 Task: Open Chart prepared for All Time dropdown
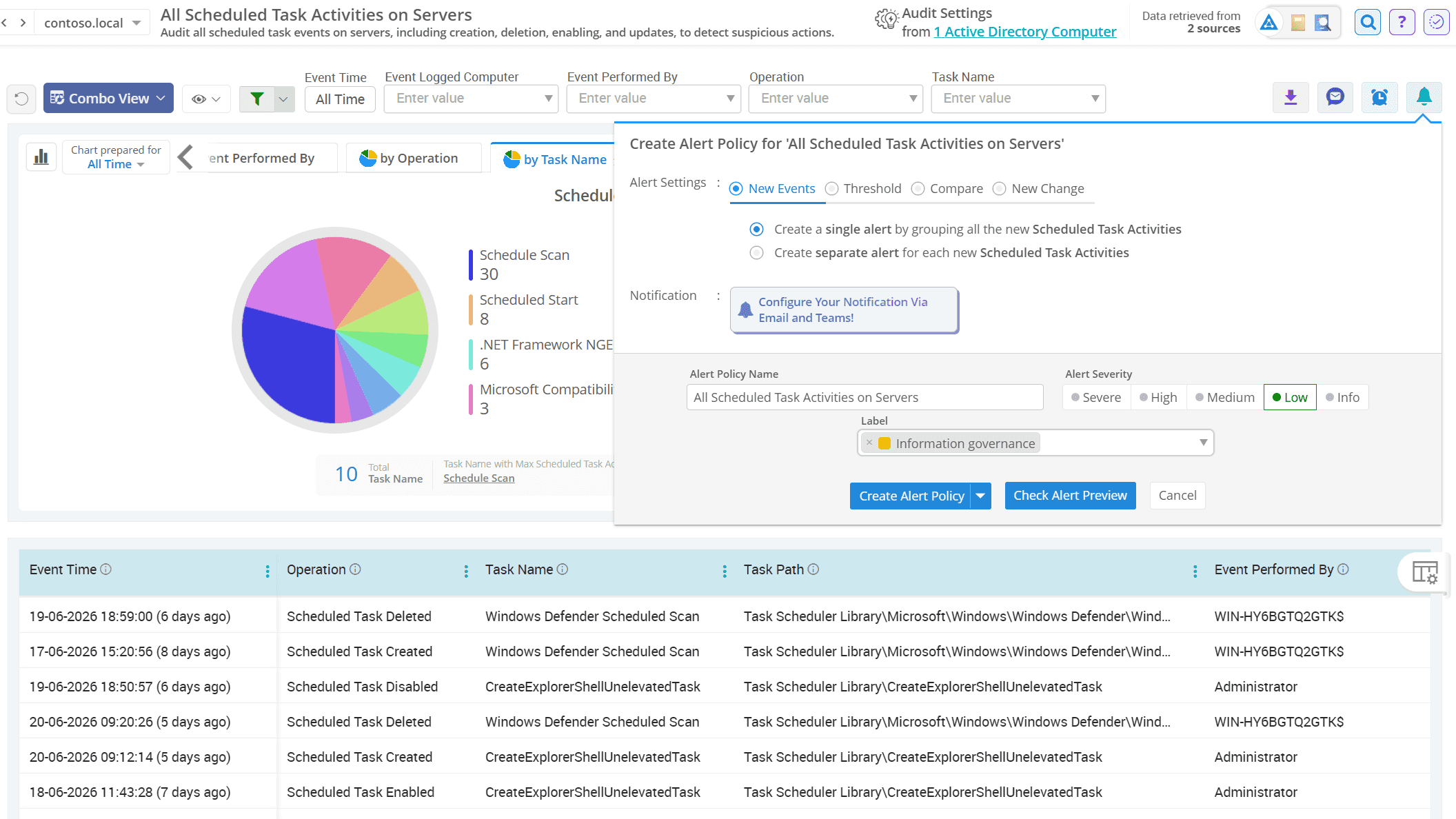click(116, 157)
